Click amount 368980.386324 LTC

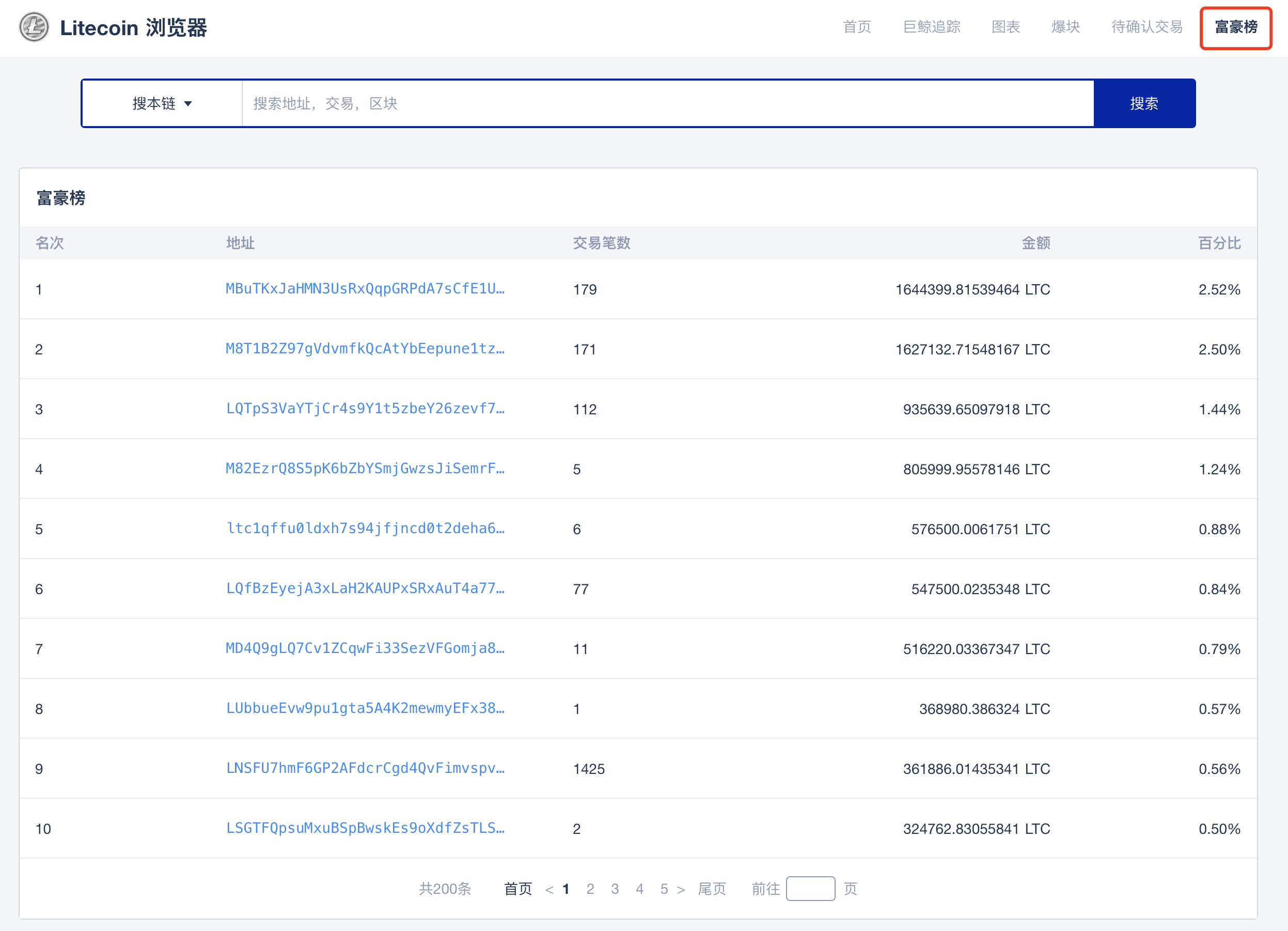coord(985,709)
